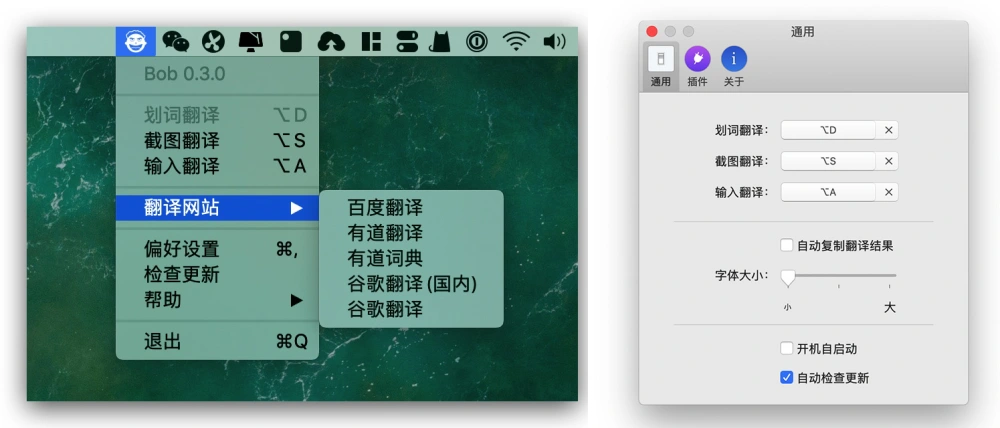Open 百度翻译 website
1000x428 pixels.
pos(411,208)
